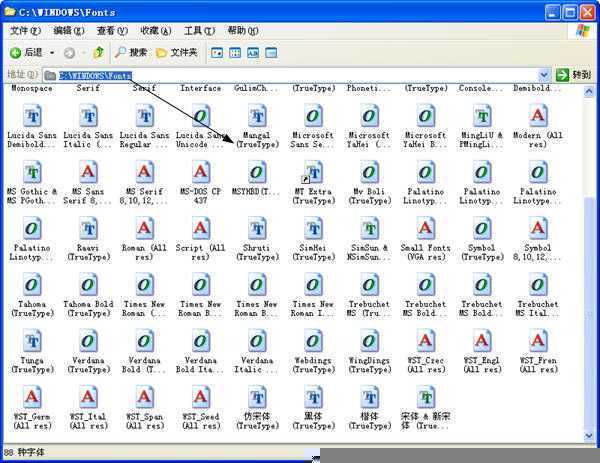Open the File menu
This screenshot has height=463, width=600.
pos(25,30)
